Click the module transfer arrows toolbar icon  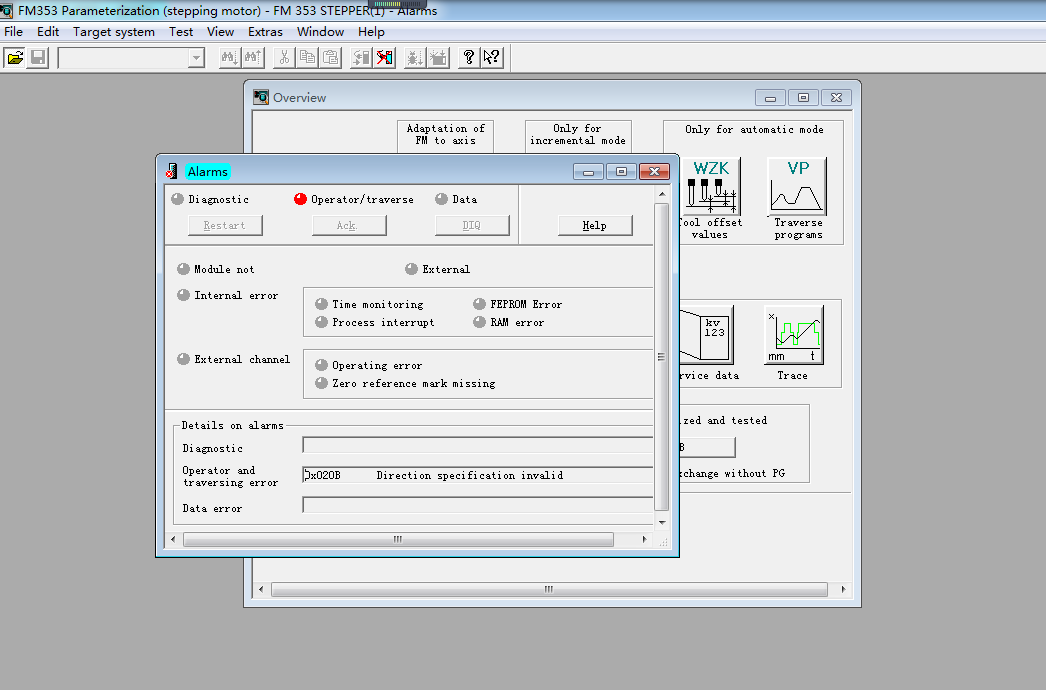(x=362, y=57)
